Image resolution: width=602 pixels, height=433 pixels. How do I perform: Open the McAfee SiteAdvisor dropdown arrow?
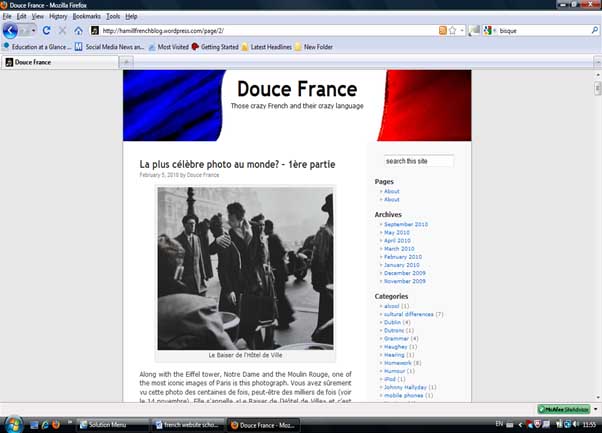pyautogui.click(x=595, y=409)
